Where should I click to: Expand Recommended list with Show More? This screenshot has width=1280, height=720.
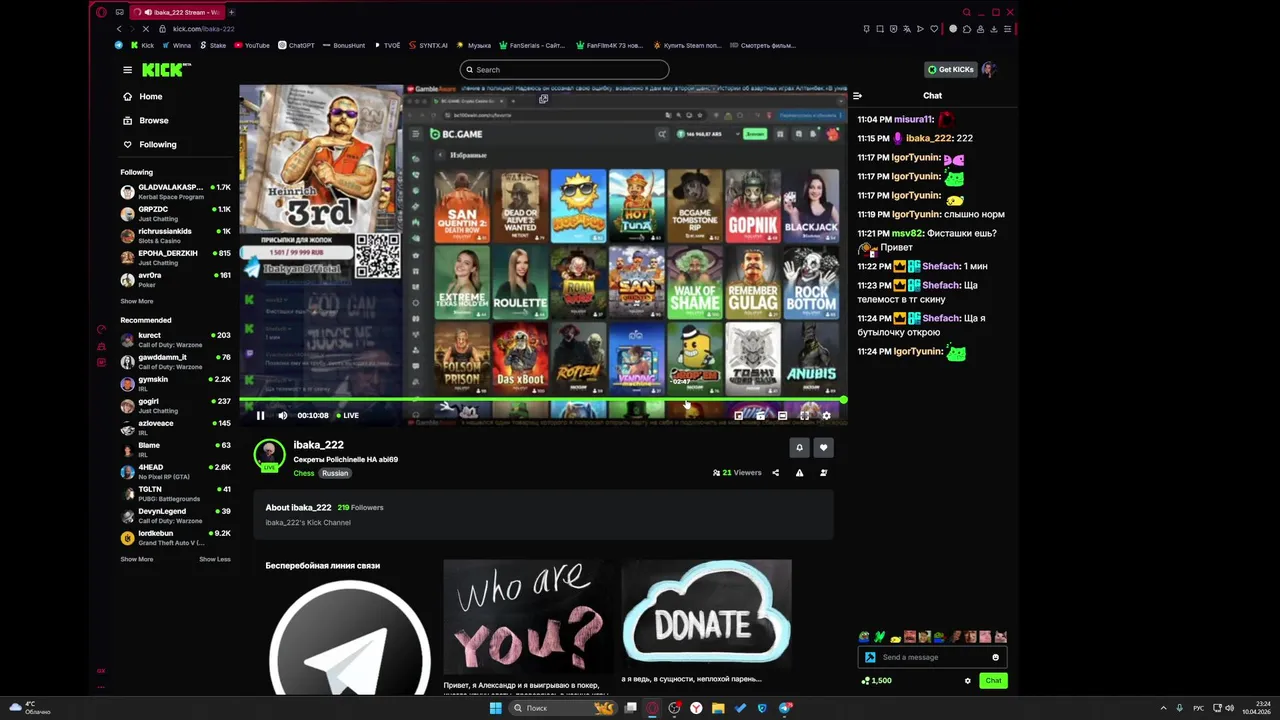pyautogui.click(x=137, y=559)
